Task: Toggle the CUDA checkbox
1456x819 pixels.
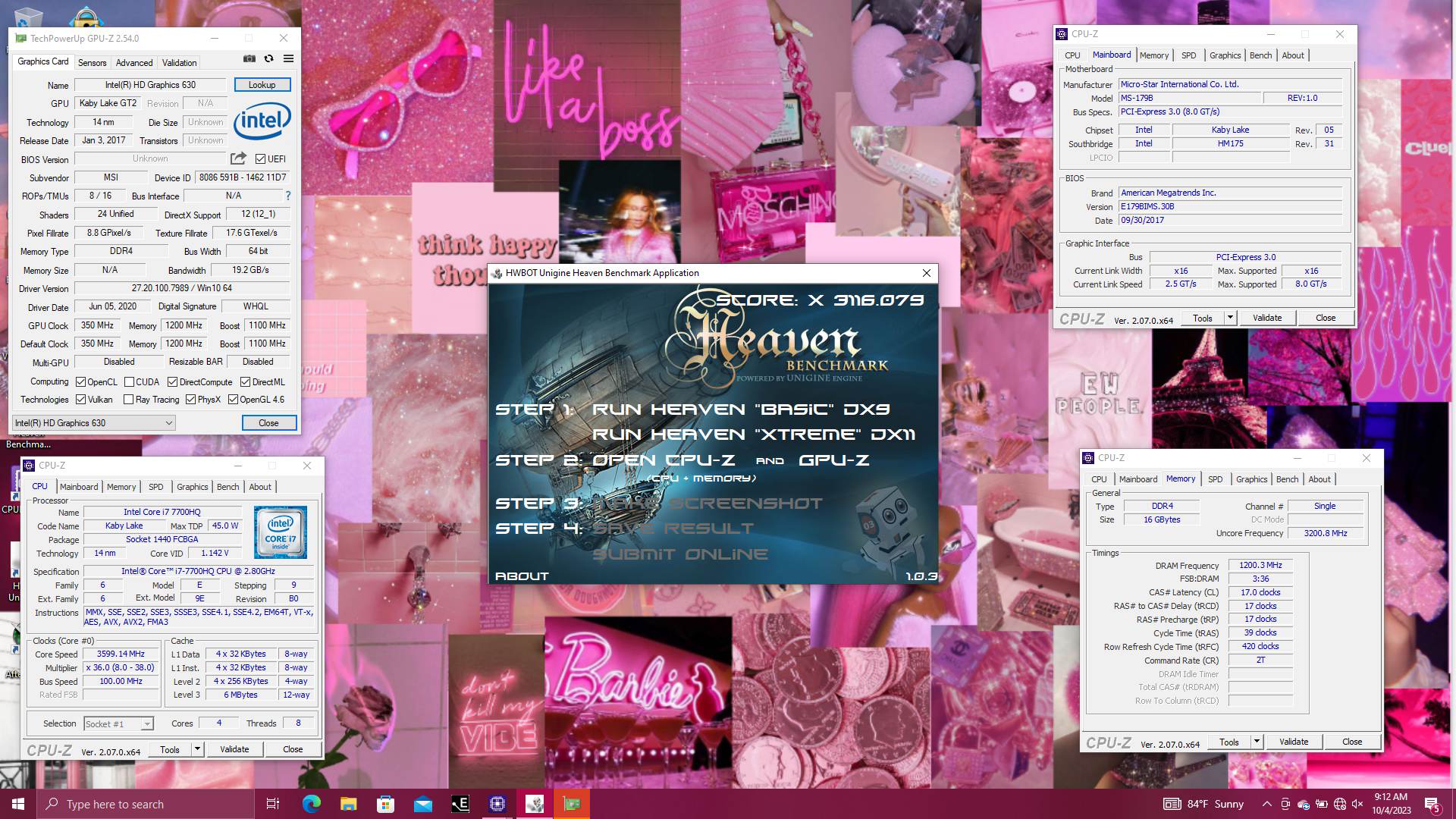Action: [x=129, y=382]
